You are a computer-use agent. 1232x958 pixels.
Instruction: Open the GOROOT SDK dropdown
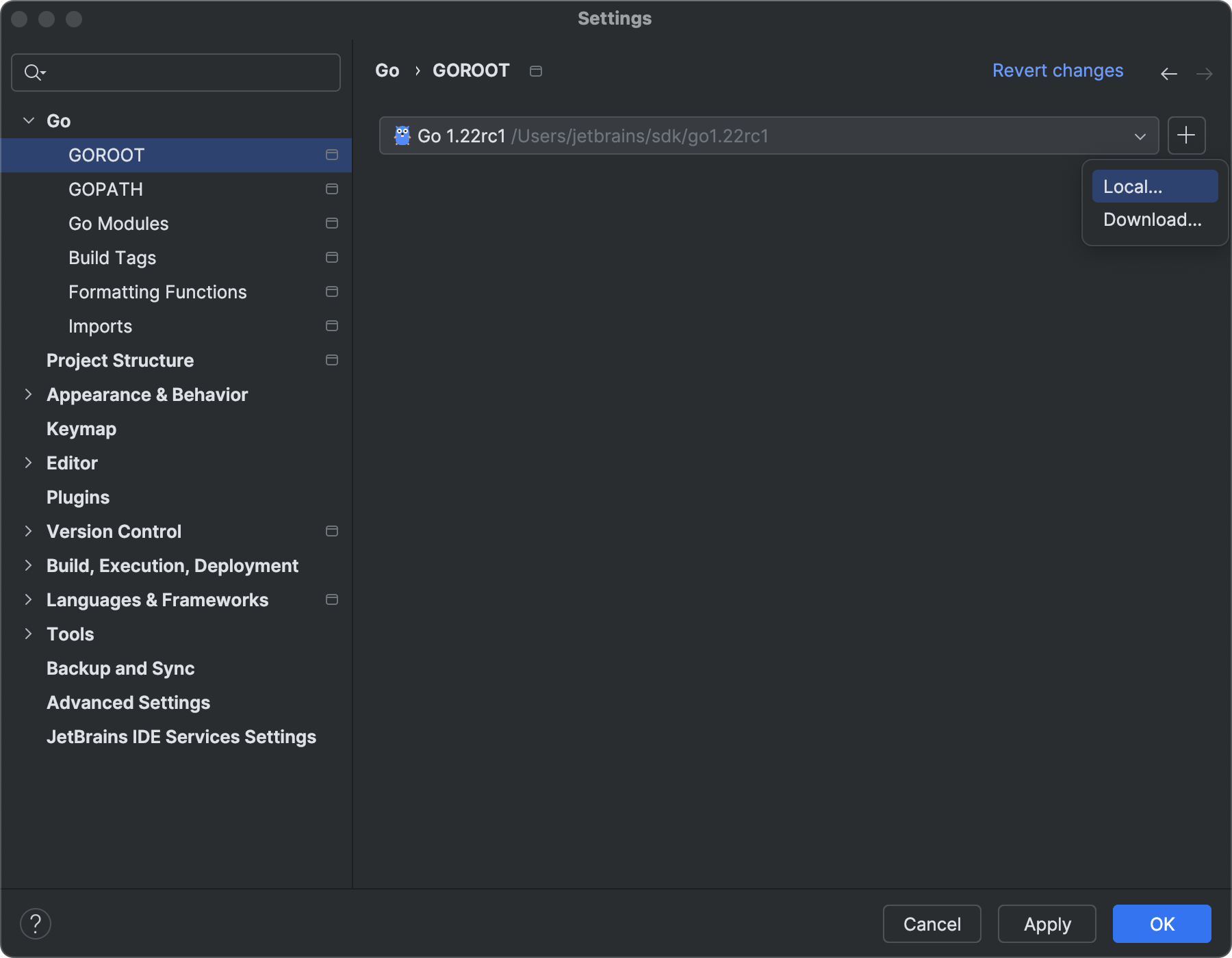[x=1140, y=136]
